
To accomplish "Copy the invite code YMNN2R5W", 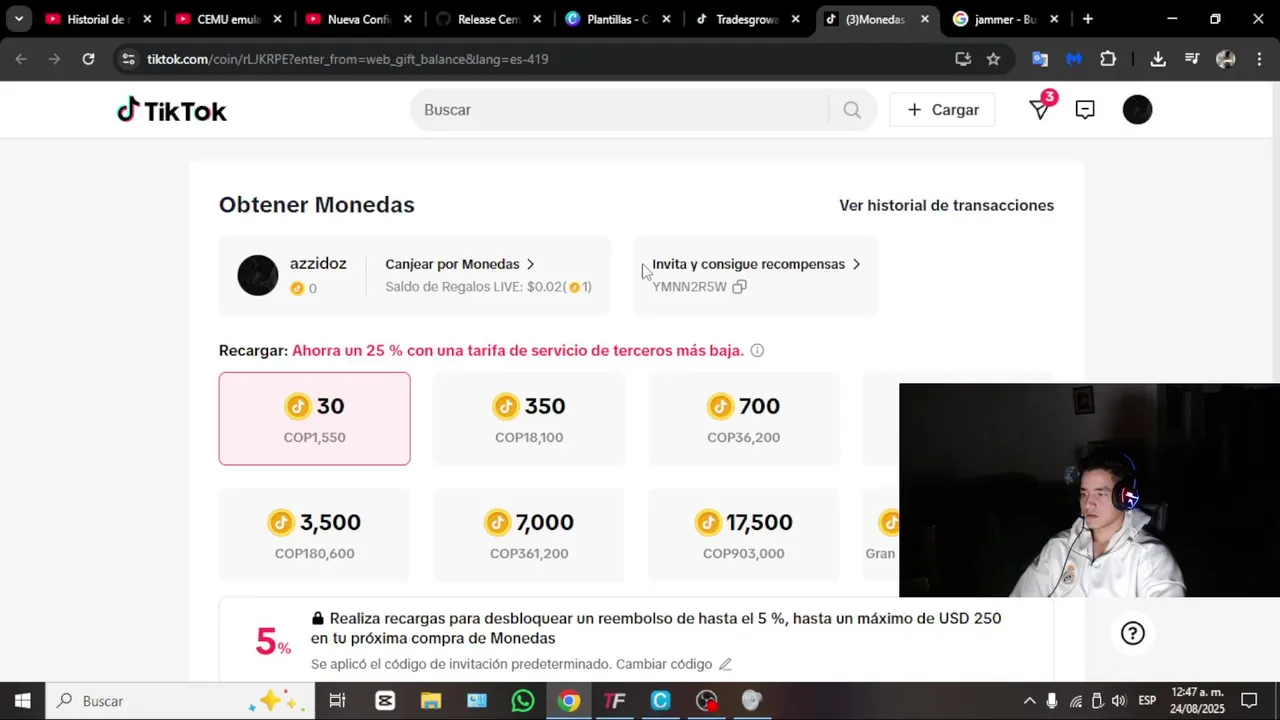I will coord(739,287).
